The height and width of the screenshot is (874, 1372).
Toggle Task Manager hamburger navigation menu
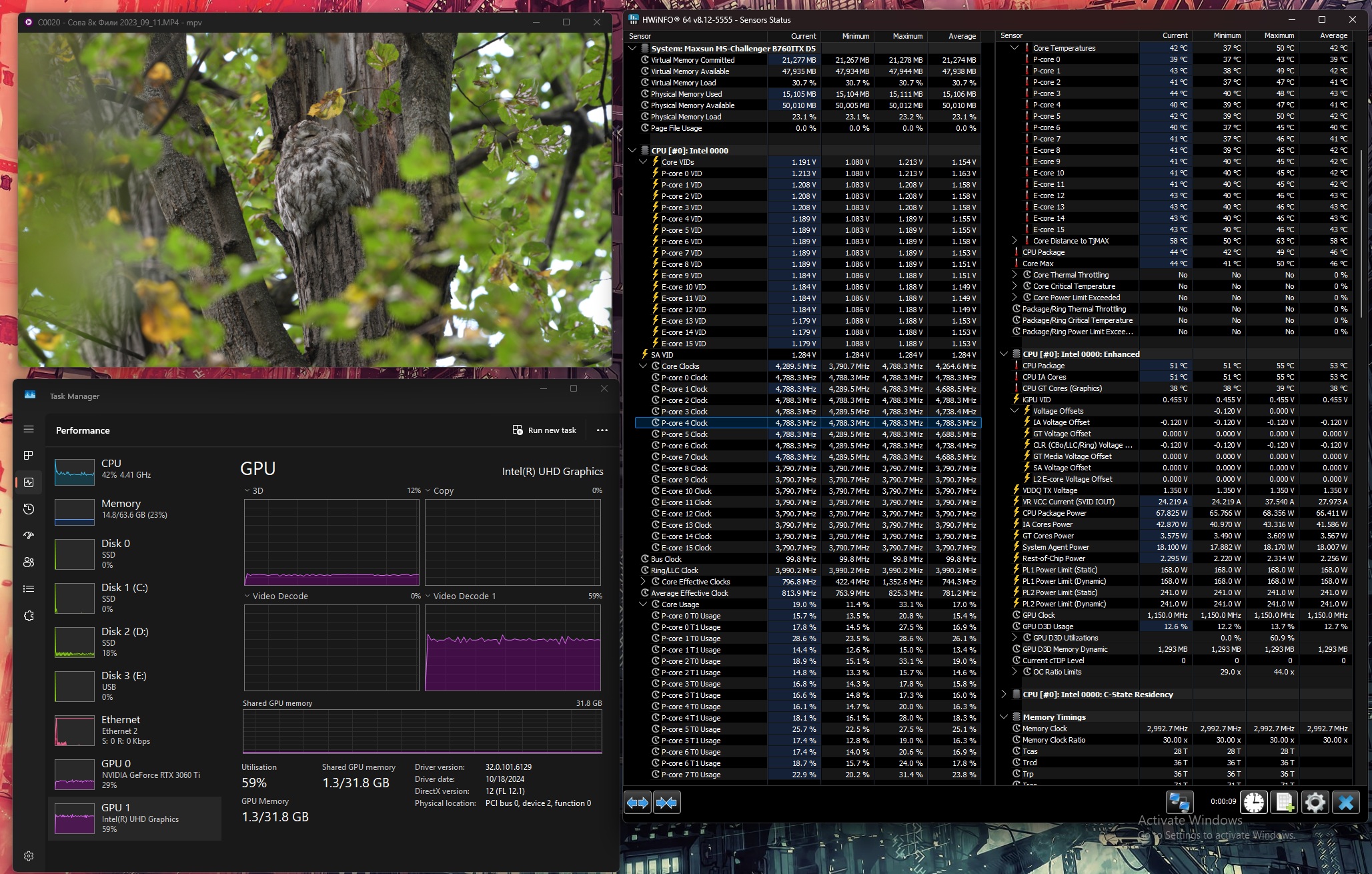click(x=29, y=430)
